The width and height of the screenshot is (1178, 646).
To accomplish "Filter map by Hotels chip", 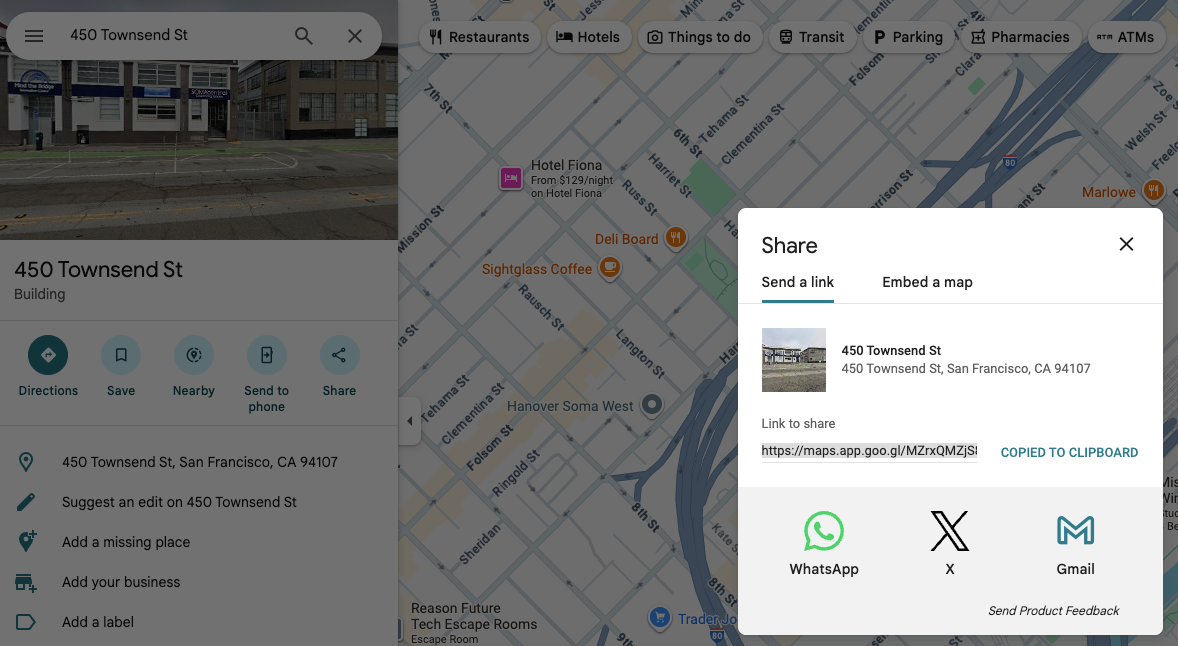I will coord(587,37).
